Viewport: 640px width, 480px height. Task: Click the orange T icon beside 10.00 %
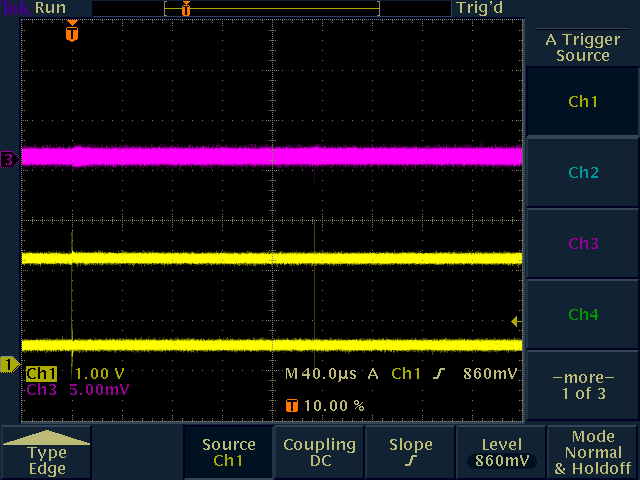click(291, 406)
